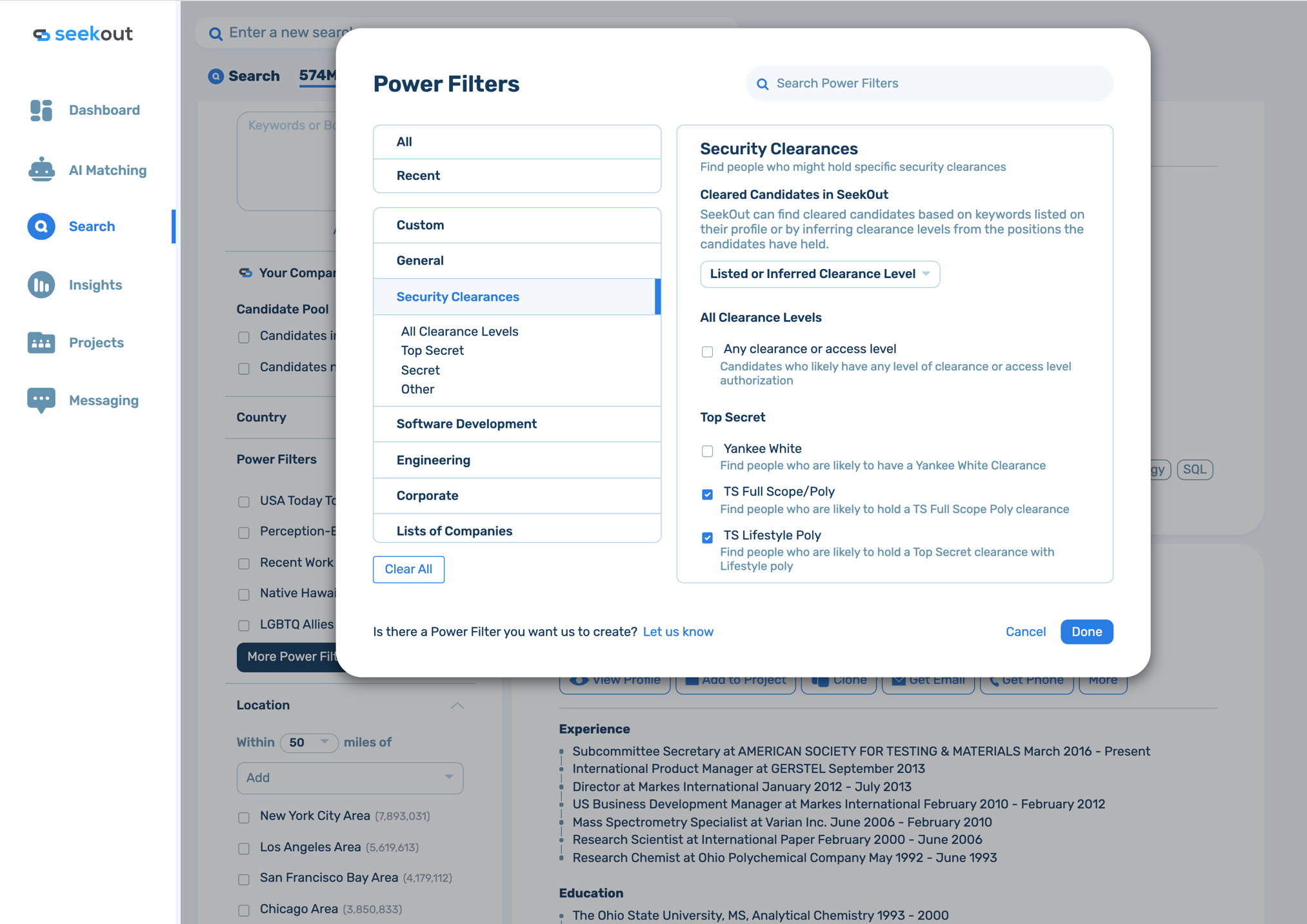Enable Any clearance or access level

point(708,352)
